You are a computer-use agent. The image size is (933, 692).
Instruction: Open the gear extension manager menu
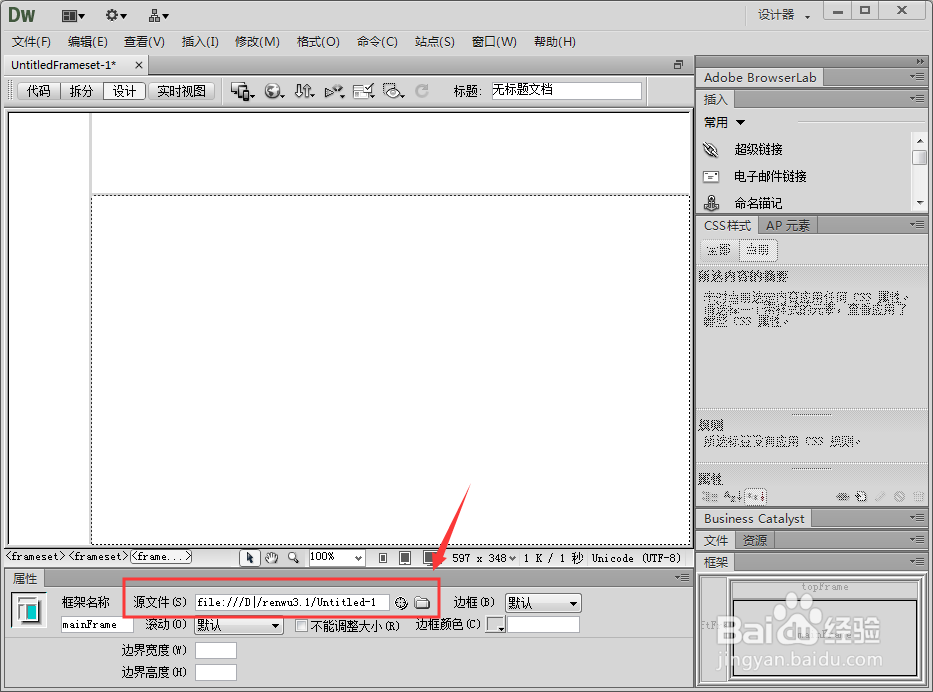[115, 15]
